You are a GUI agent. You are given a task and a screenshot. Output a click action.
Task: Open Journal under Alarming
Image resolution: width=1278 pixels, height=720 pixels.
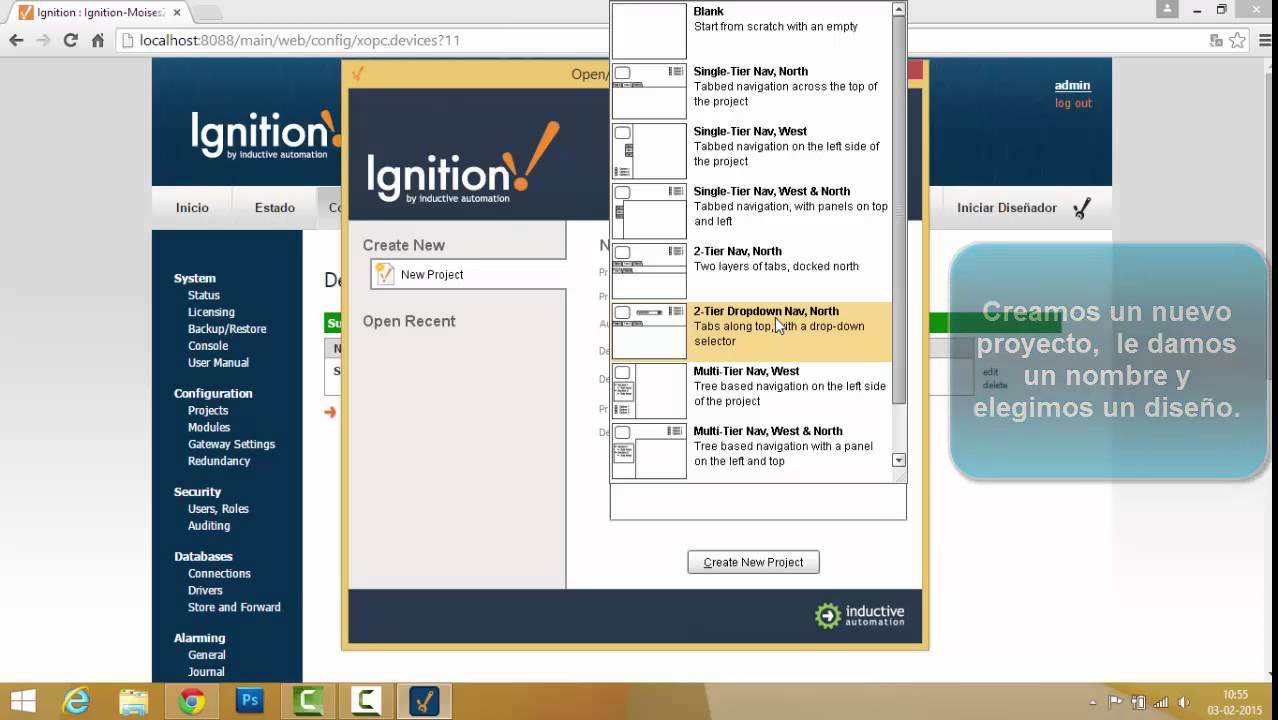click(x=206, y=672)
